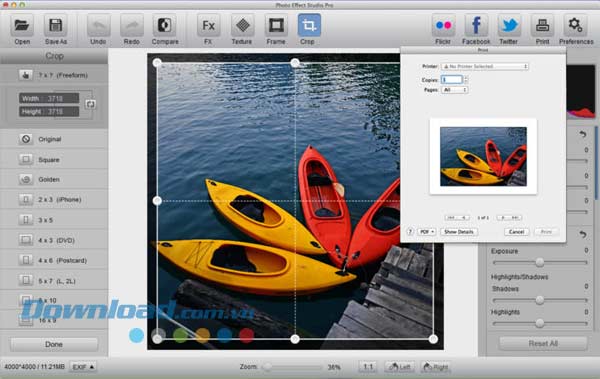Viewport: 600px width, 379px height.
Task: Click the right panel vertical scrollbar
Action: click(596, 163)
